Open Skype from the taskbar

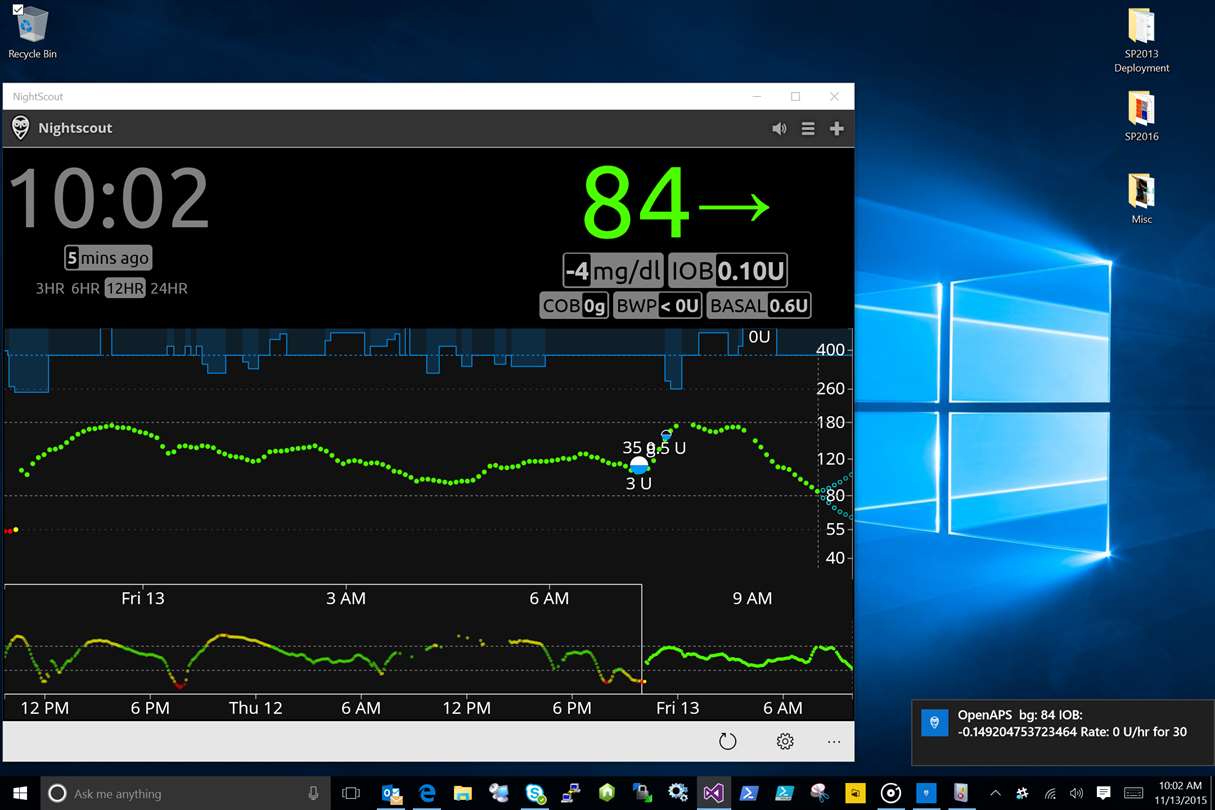pos(535,793)
